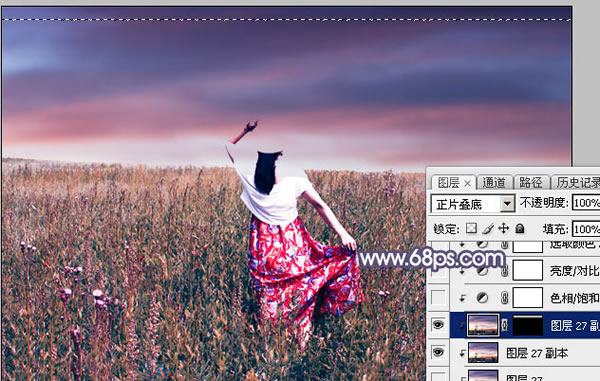600x381 pixels.
Task: Close the 图层 layers tab
Action: click(467, 184)
